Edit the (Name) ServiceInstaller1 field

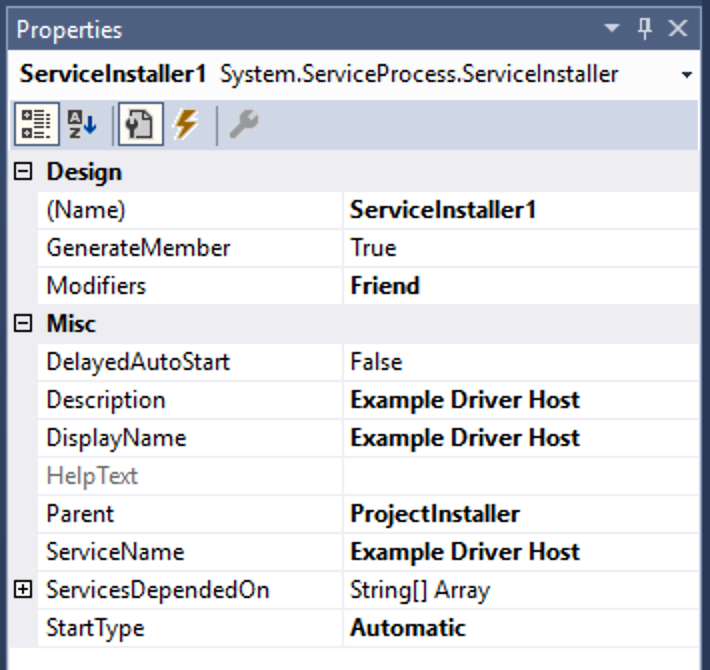[520, 210]
